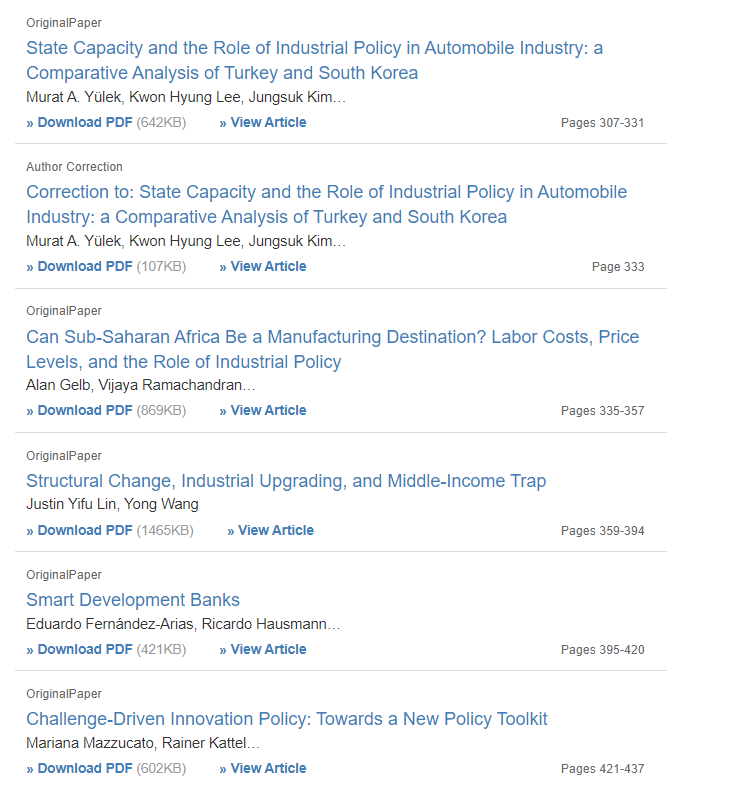View Article for Middle-Income Trap paper
Image resolution: width=732 pixels, height=804 pixels.
pos(275,531)
